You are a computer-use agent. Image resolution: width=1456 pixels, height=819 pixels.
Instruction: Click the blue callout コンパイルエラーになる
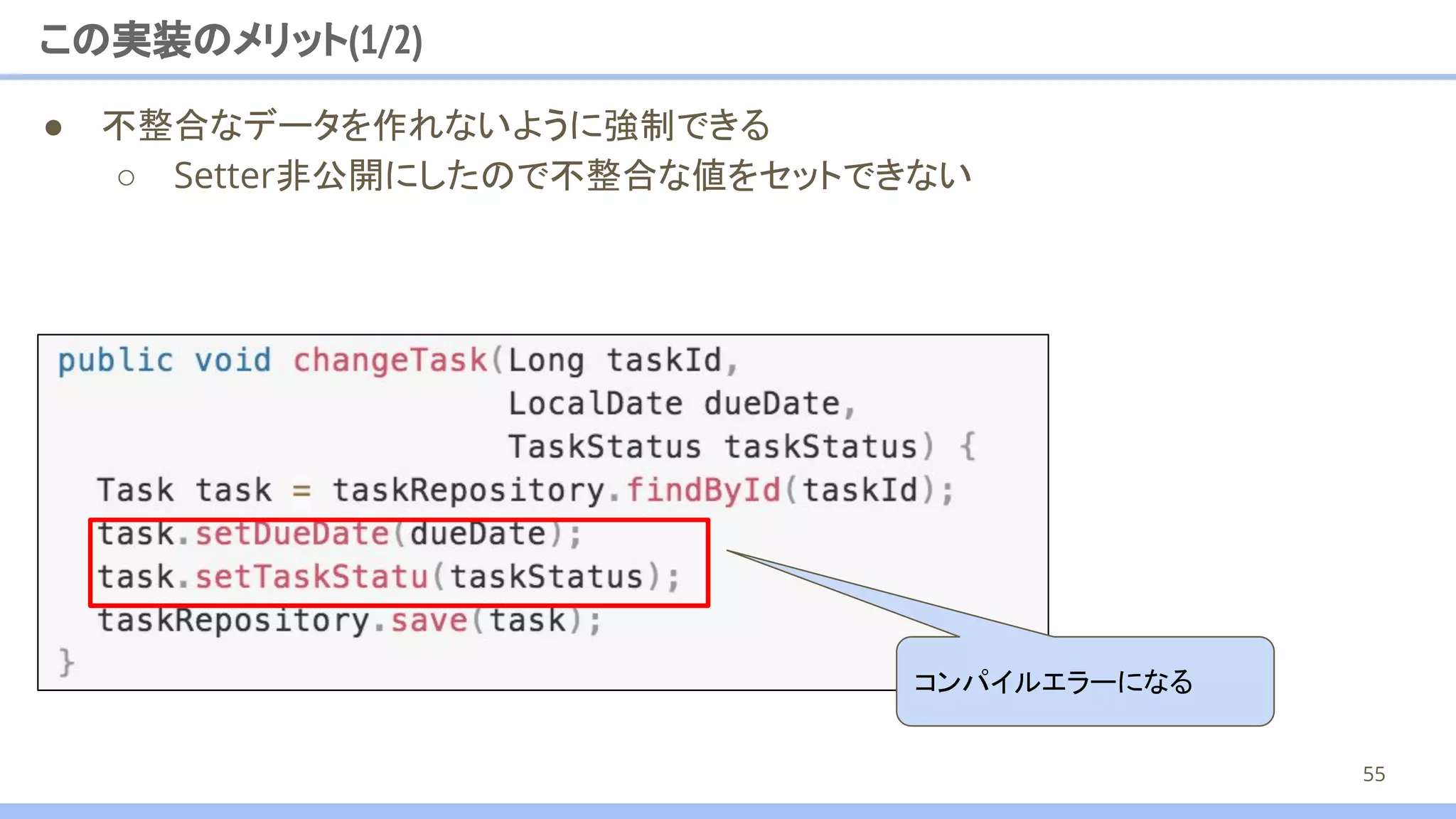coord(1085,681)
